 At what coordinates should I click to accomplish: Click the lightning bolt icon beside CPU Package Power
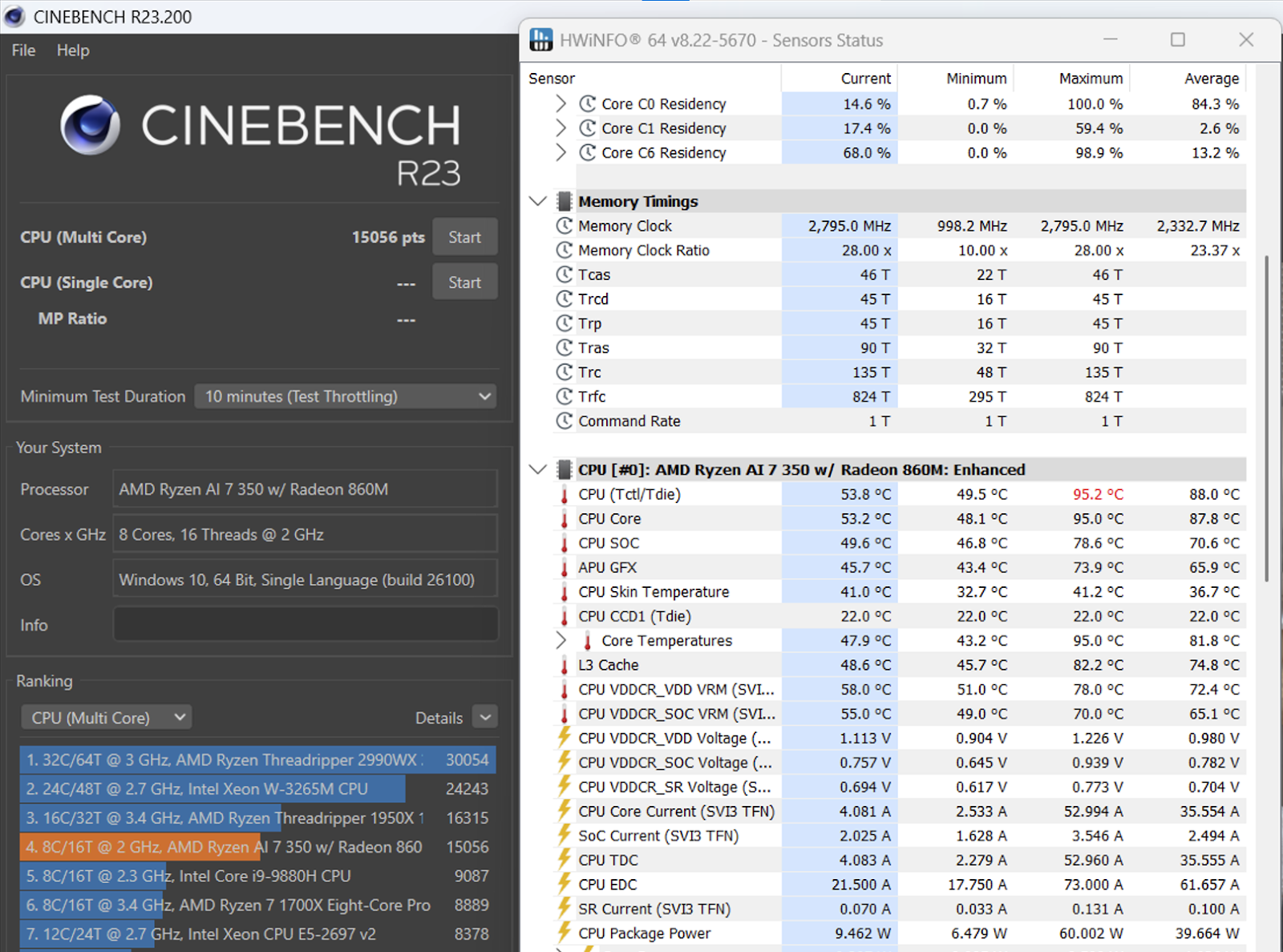pos(565,933)
